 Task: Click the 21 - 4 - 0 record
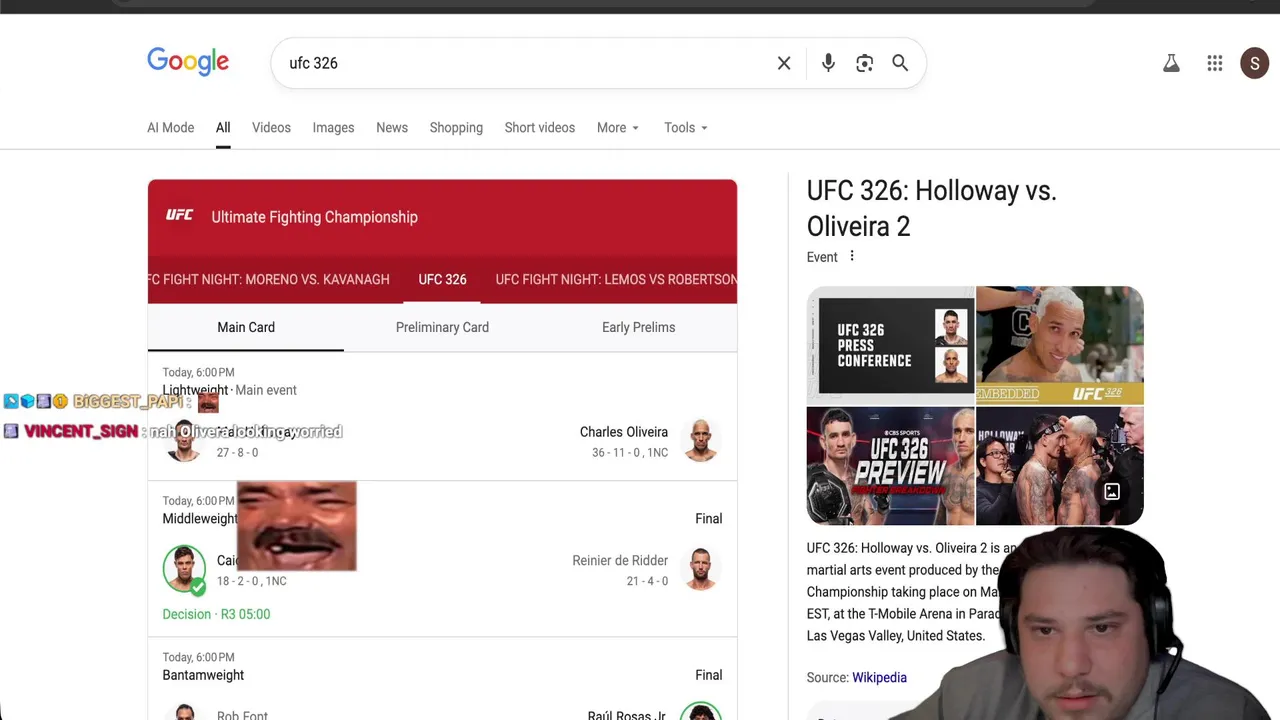pos(647,581)
